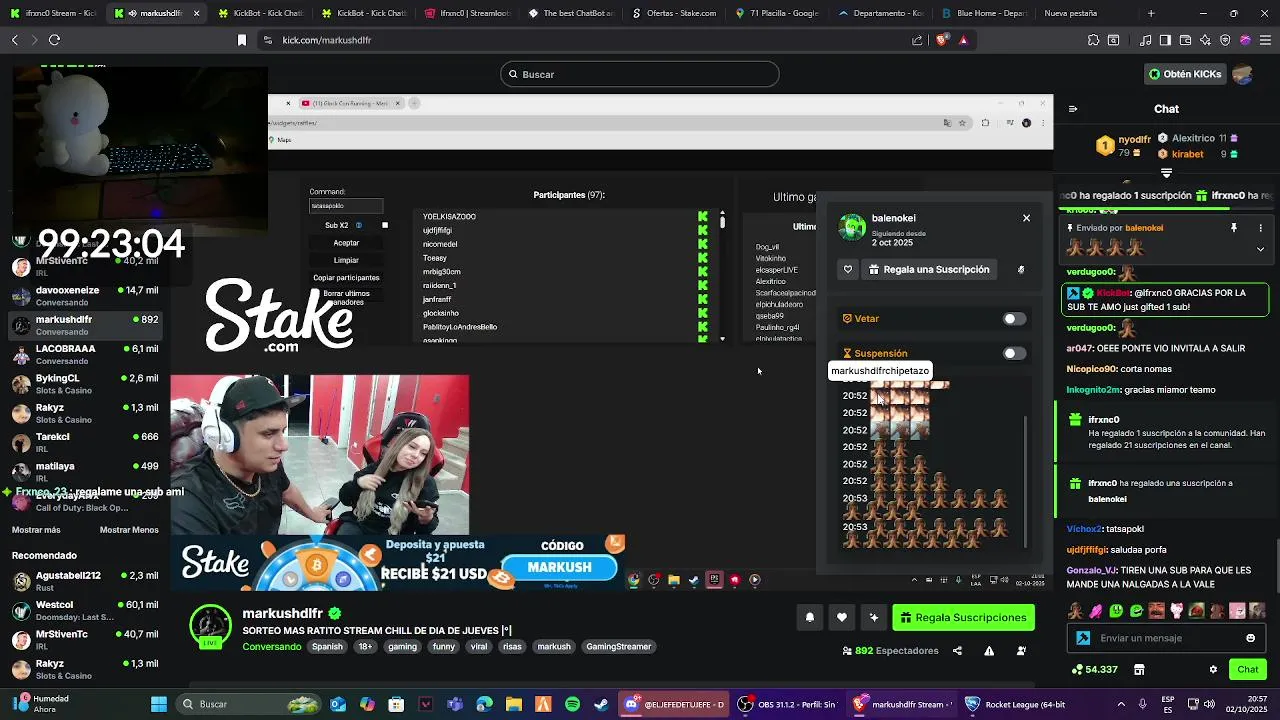Viewport: 1280px width, 720px height.
Task: Show hidden system tray icons
Action: (x=1120, y=705)
